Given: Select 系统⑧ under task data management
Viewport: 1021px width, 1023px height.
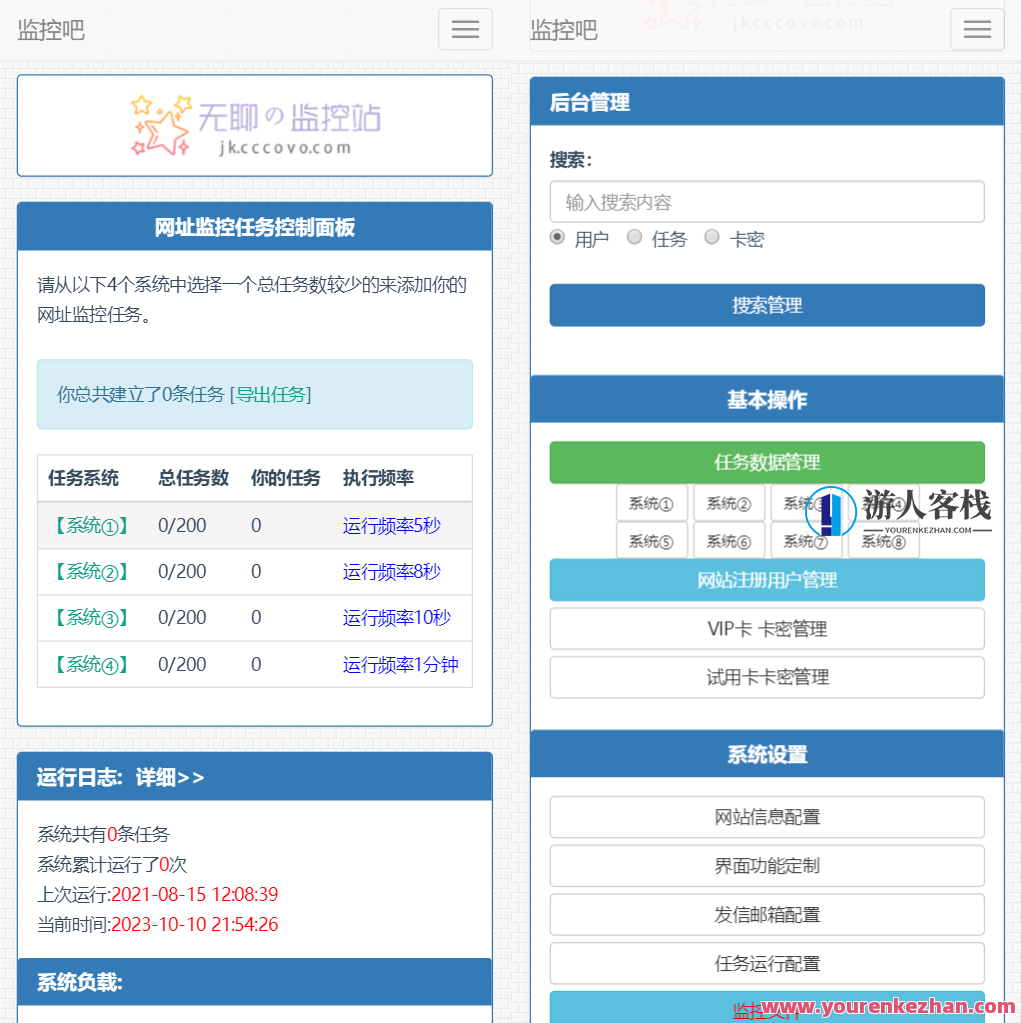Looking at the screenshot, I should 883,541.
